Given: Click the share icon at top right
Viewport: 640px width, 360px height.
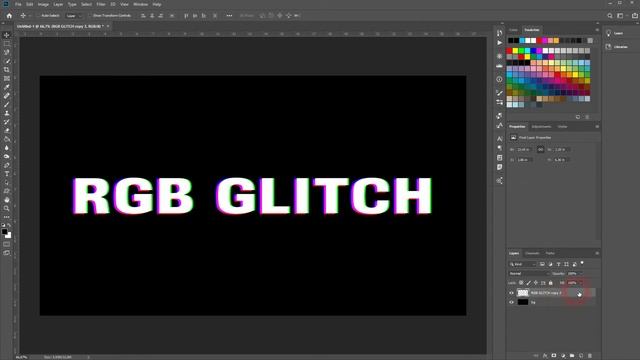Looking at the screenshot, I should pos(635,16).
